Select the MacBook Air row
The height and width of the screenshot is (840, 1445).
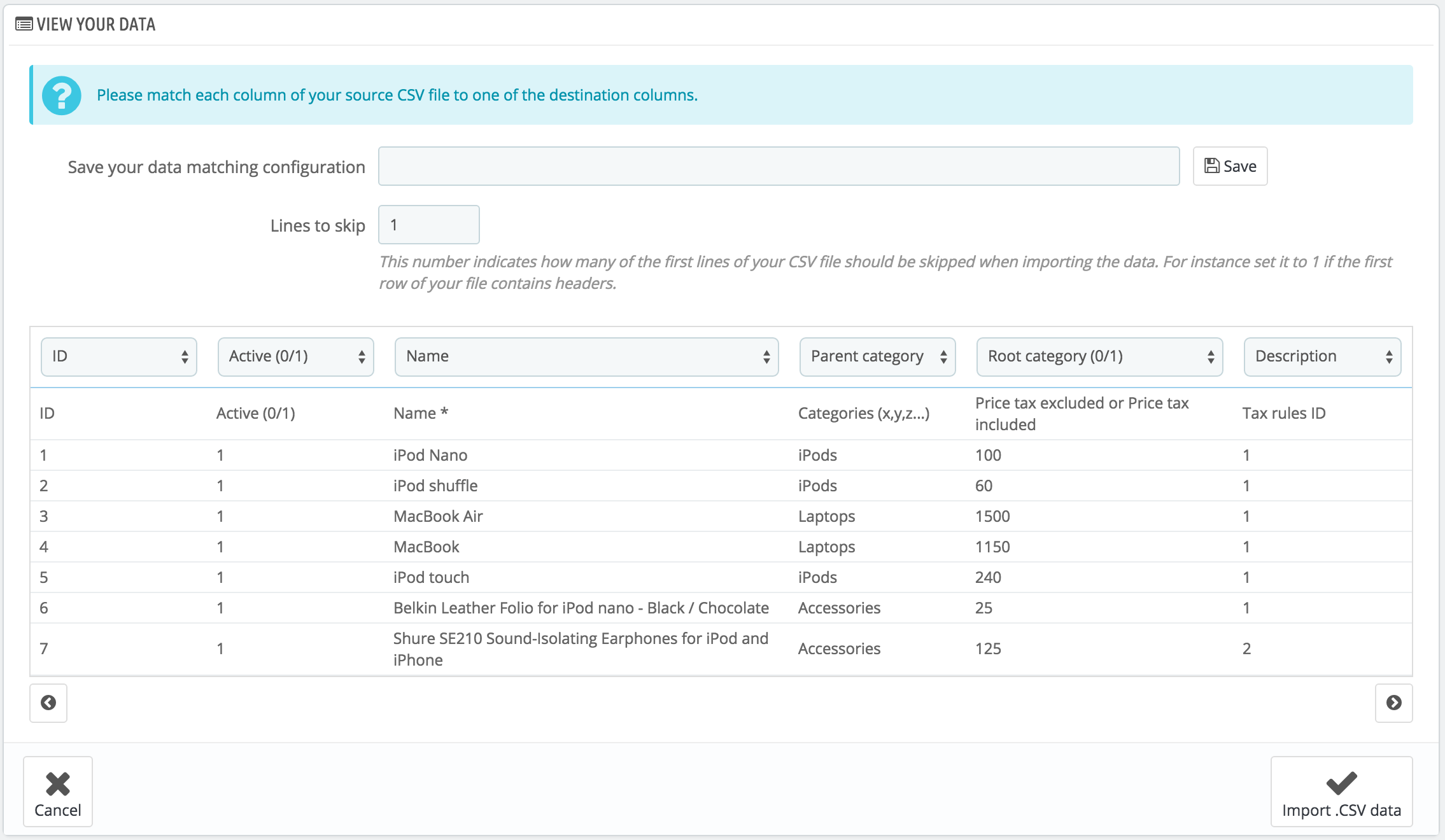point(438,516)
